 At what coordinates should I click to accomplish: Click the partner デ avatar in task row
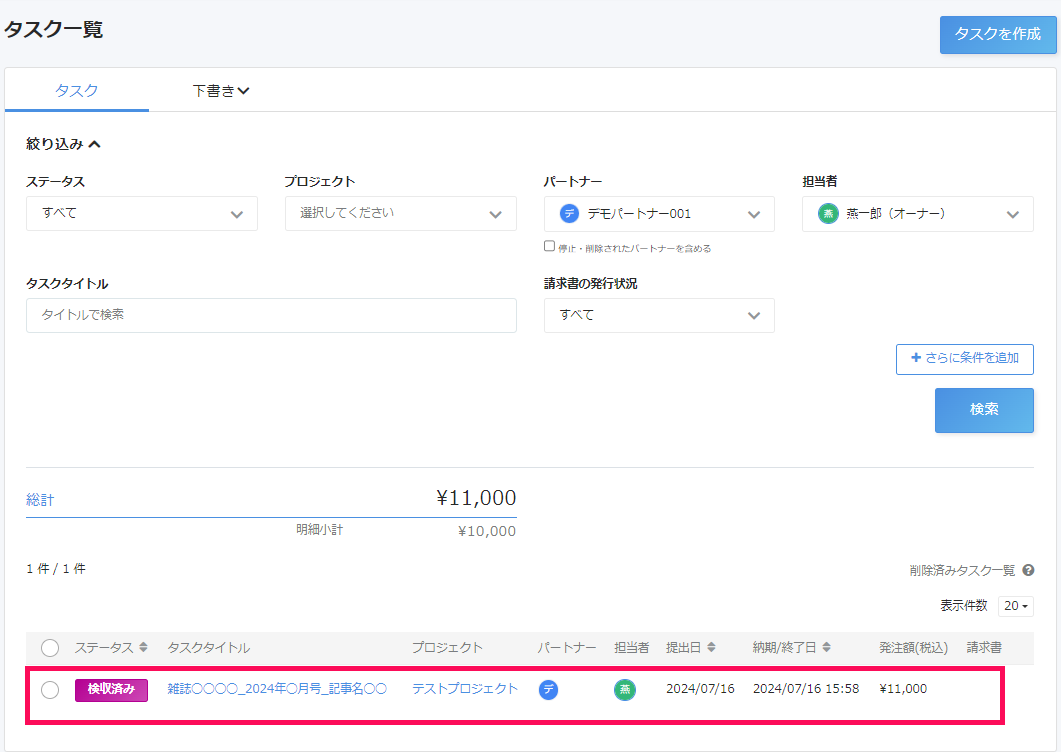(549, 690)
